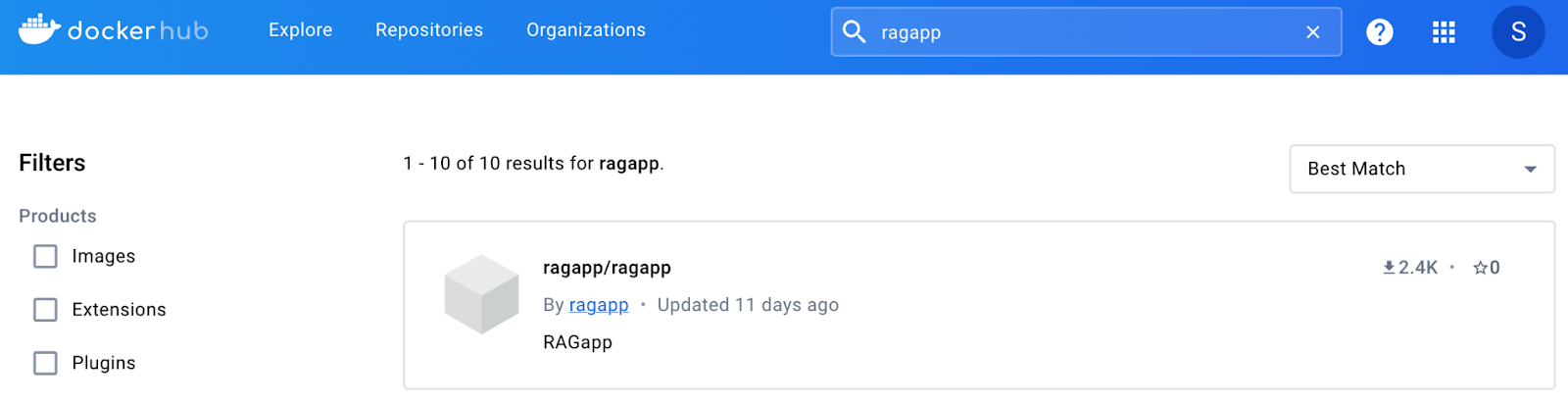Viewport: 1568px width, 406px height.
Task: Click the 2.4K downloads indicator
Action: [x=1410, y=268]
